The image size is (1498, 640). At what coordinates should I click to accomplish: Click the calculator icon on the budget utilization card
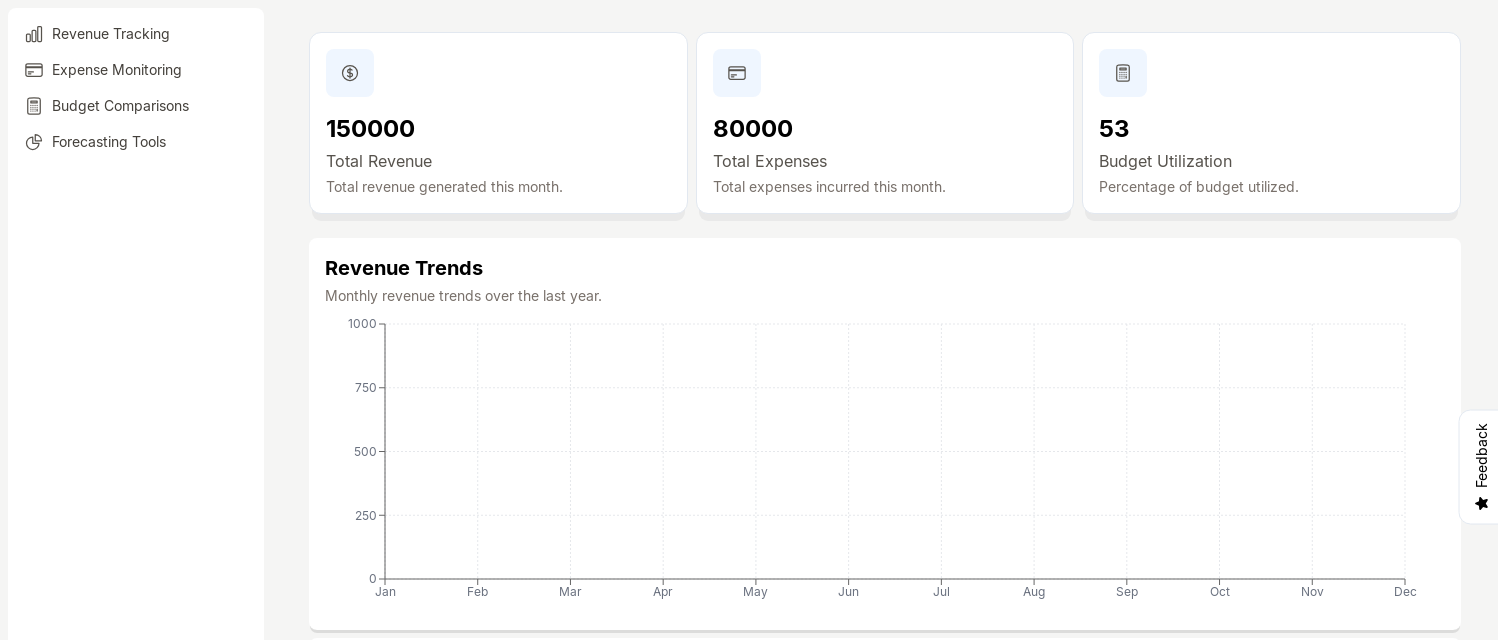tap(1123, 73)
